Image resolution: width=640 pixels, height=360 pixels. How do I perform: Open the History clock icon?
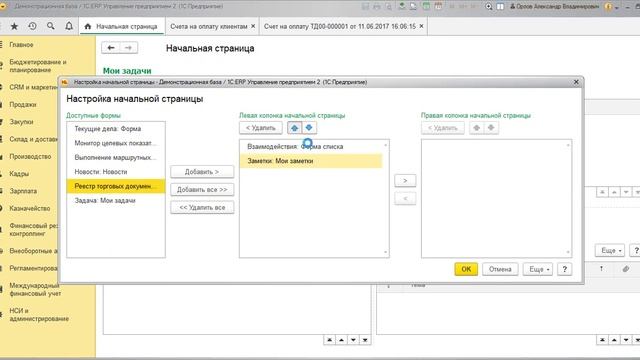32,26
